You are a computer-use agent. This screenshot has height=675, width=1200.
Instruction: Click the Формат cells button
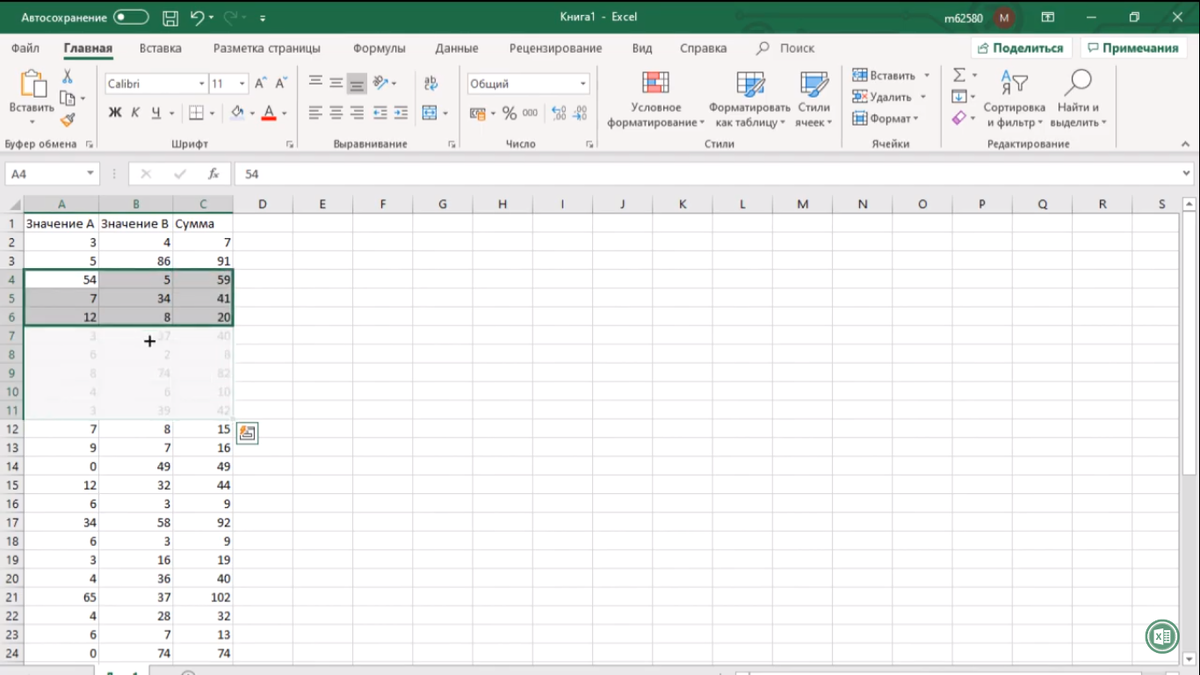coord(885,118)
